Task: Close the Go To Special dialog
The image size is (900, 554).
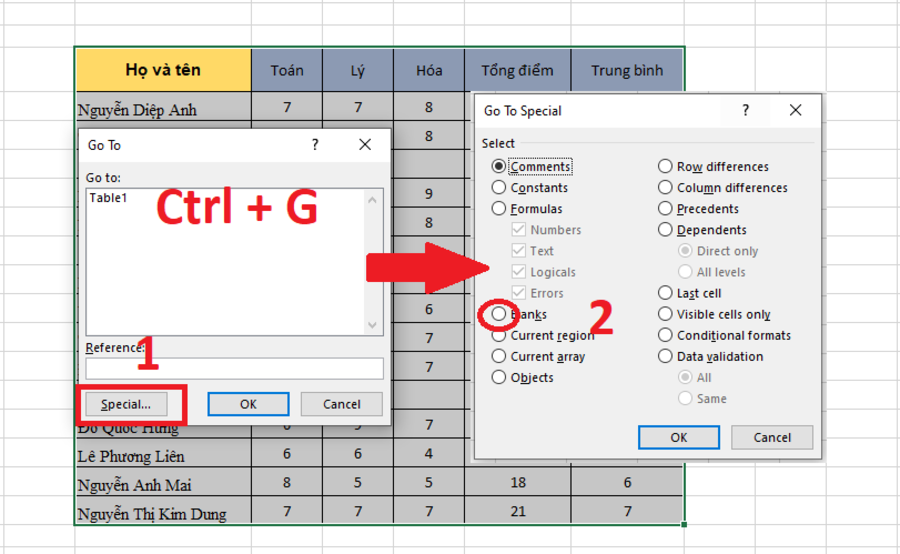Action: click(x=795, y=110)
